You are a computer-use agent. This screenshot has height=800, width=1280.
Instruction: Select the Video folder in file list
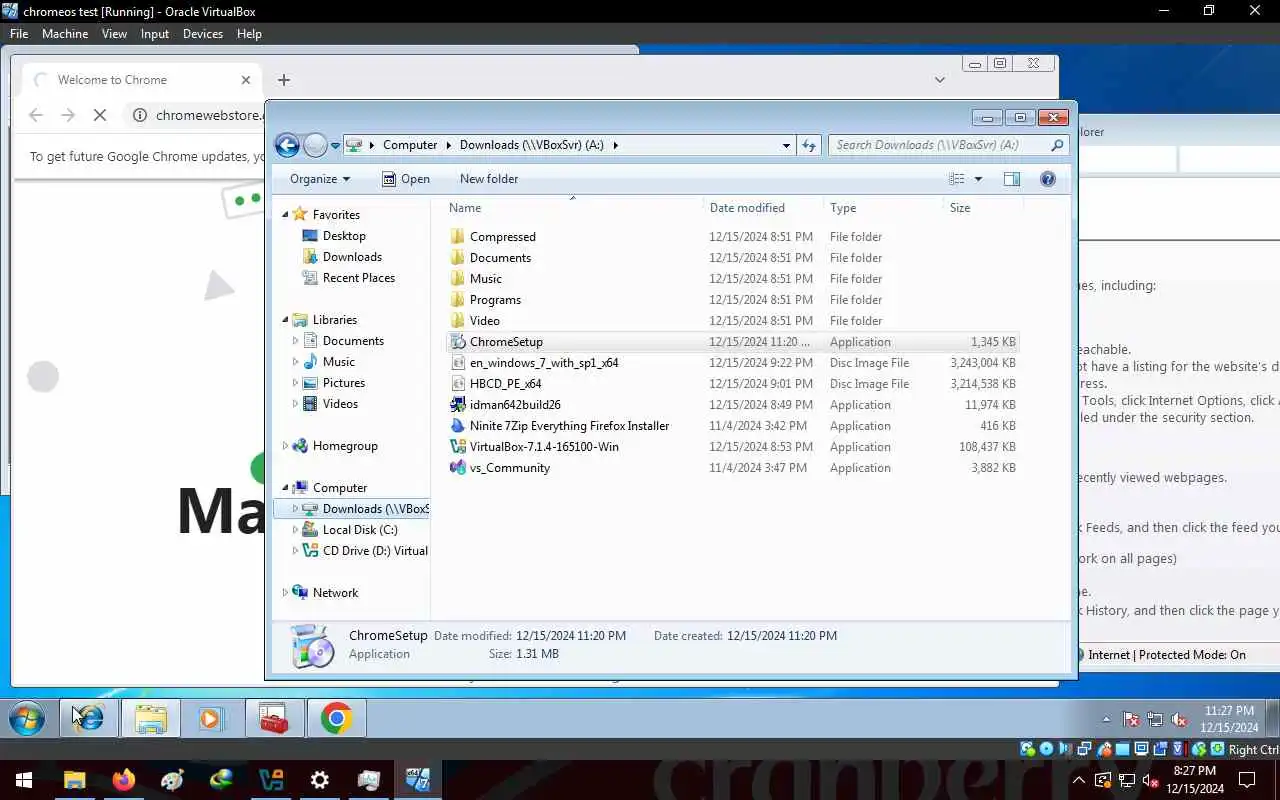tap(731, 321)
